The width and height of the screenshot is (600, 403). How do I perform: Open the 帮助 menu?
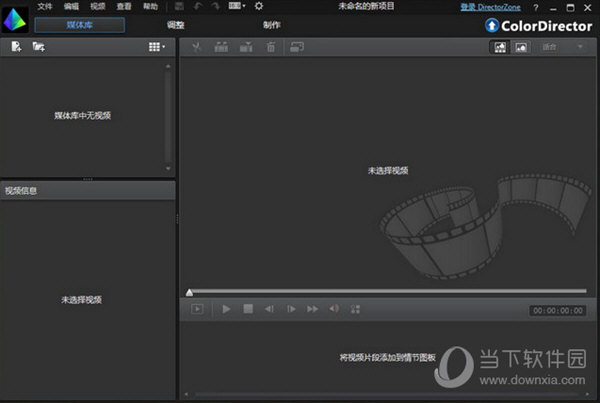point(150,6)
